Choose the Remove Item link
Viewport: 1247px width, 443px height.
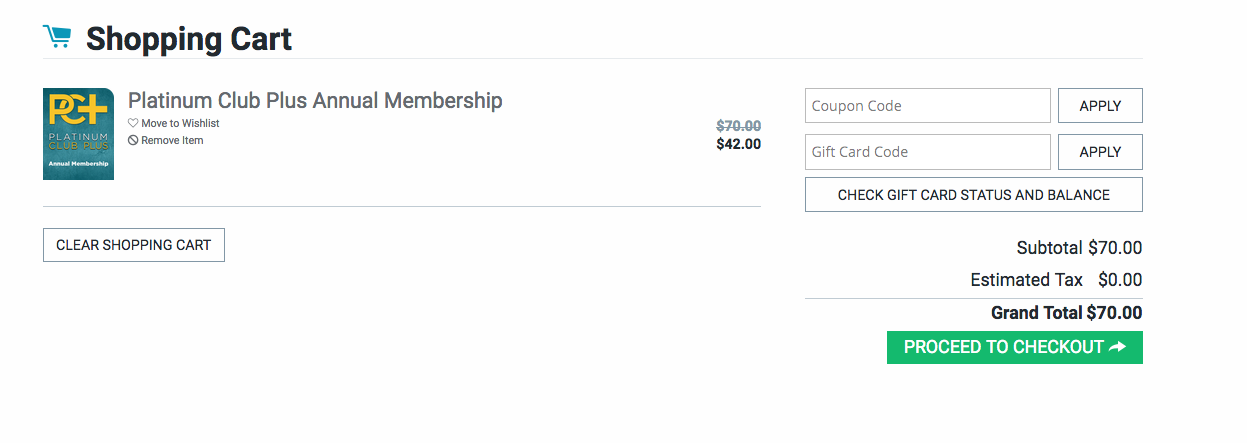click(x=172, y=141)
